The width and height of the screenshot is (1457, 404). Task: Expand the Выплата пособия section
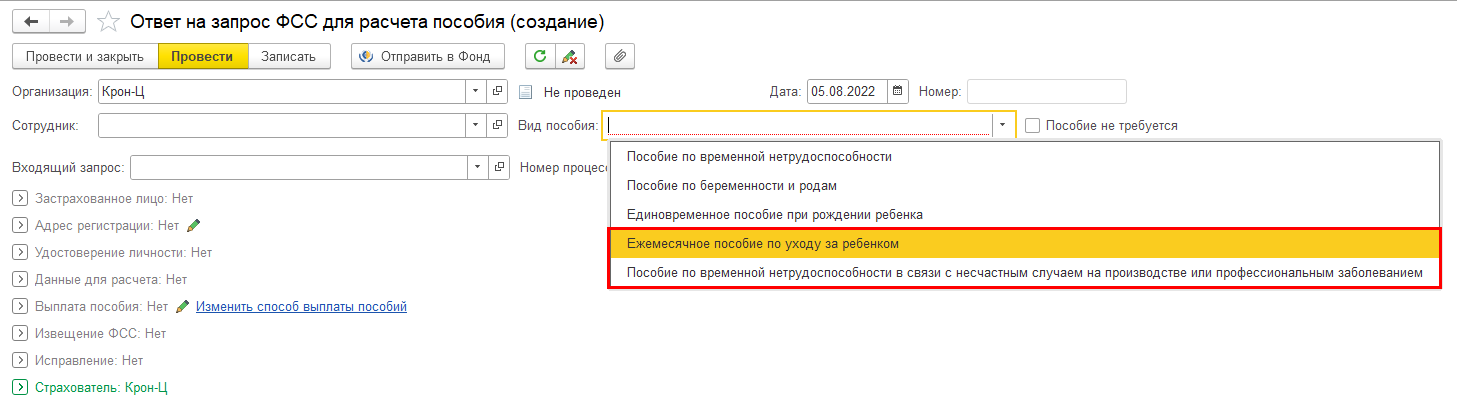pyautogui.click(x=20, y=306)
